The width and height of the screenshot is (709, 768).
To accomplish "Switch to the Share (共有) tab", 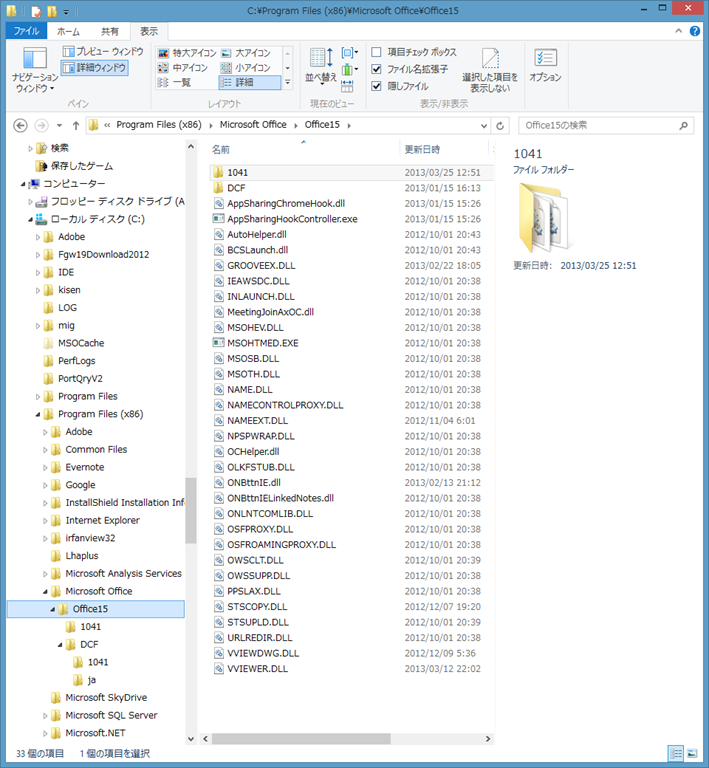I will 110,31.
